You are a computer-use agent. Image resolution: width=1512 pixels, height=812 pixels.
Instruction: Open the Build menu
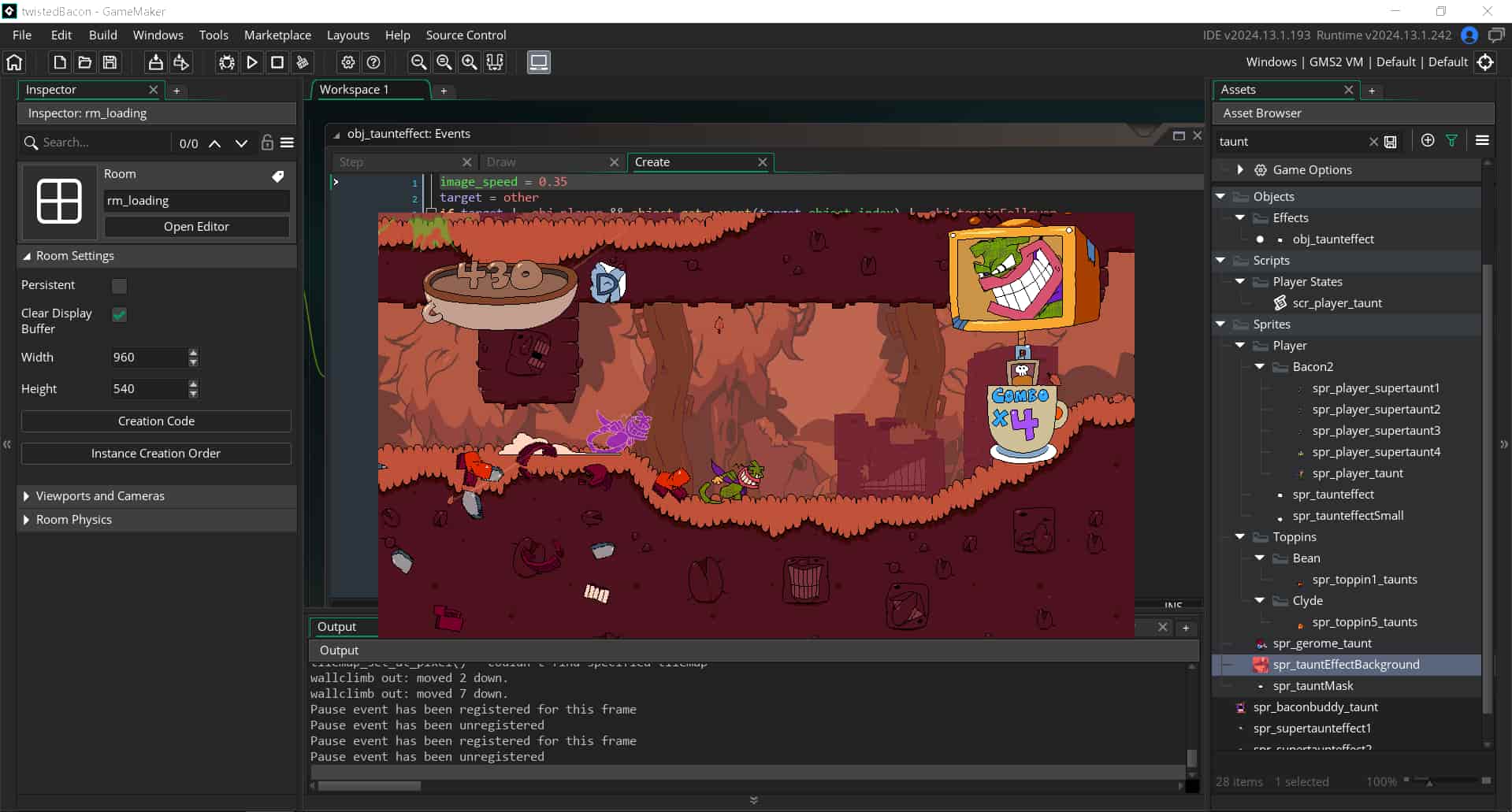click(x=102, y=35)
